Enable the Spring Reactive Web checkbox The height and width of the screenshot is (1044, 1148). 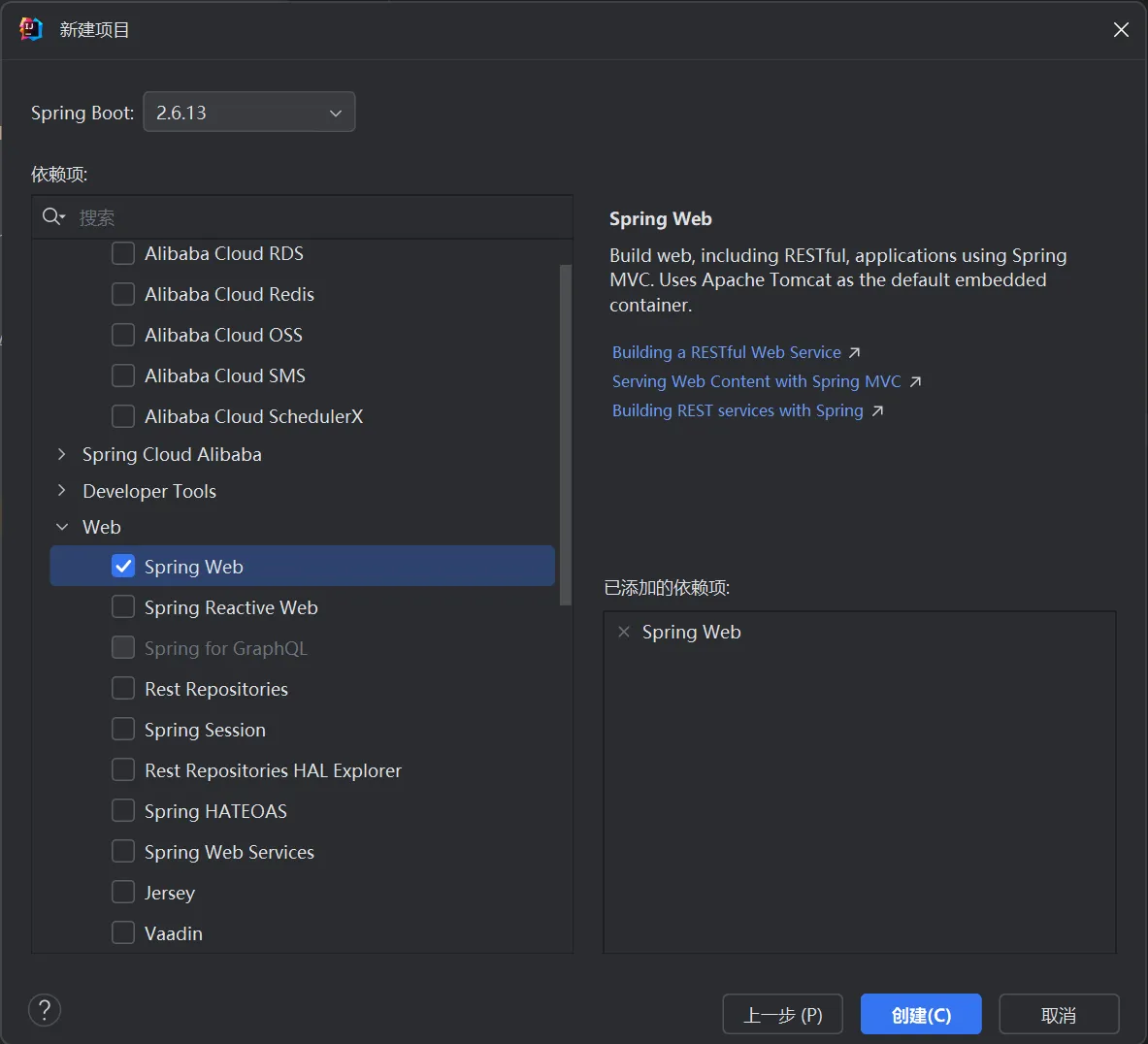click(123, 607)
